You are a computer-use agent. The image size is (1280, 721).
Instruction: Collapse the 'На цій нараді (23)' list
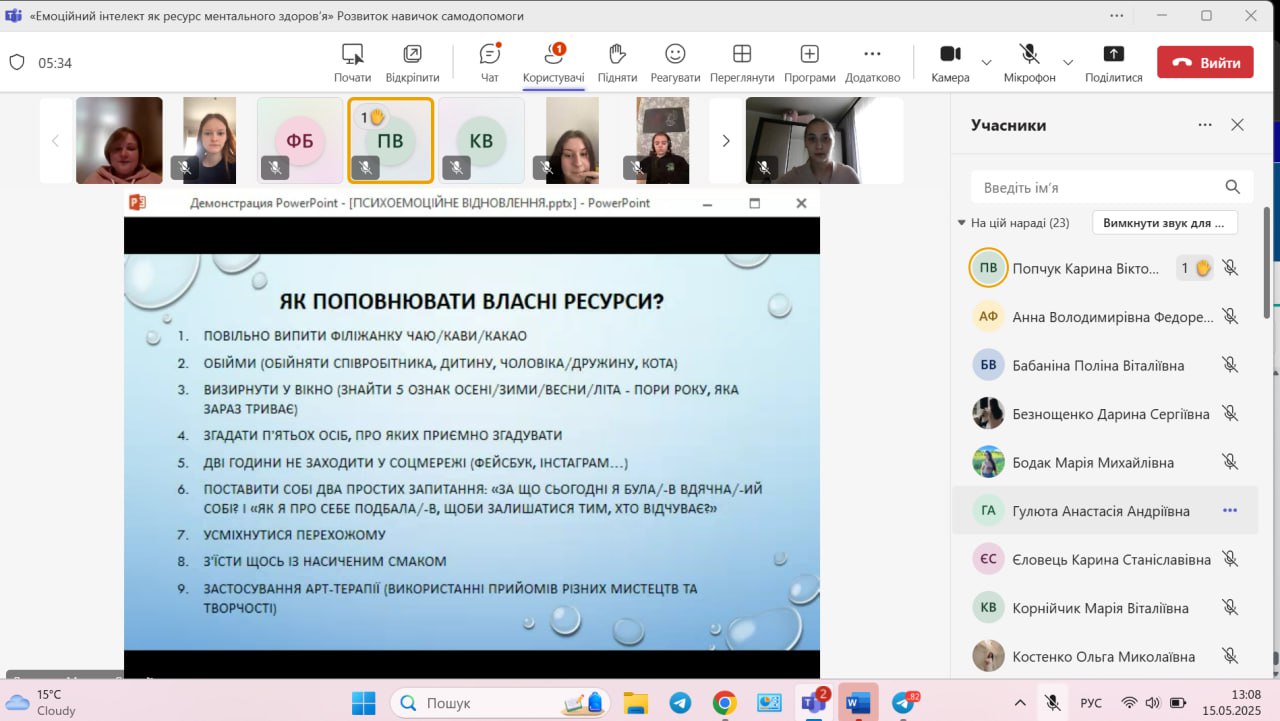click(962, 223)
